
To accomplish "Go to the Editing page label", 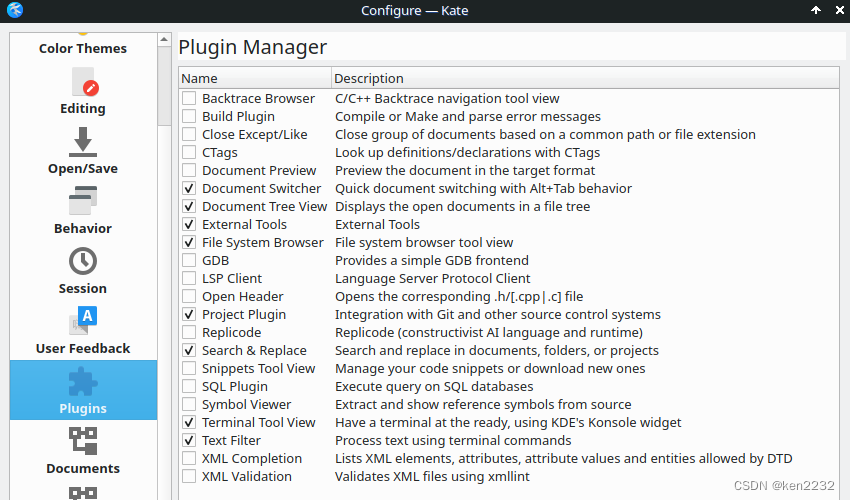I will pos(83,108).
